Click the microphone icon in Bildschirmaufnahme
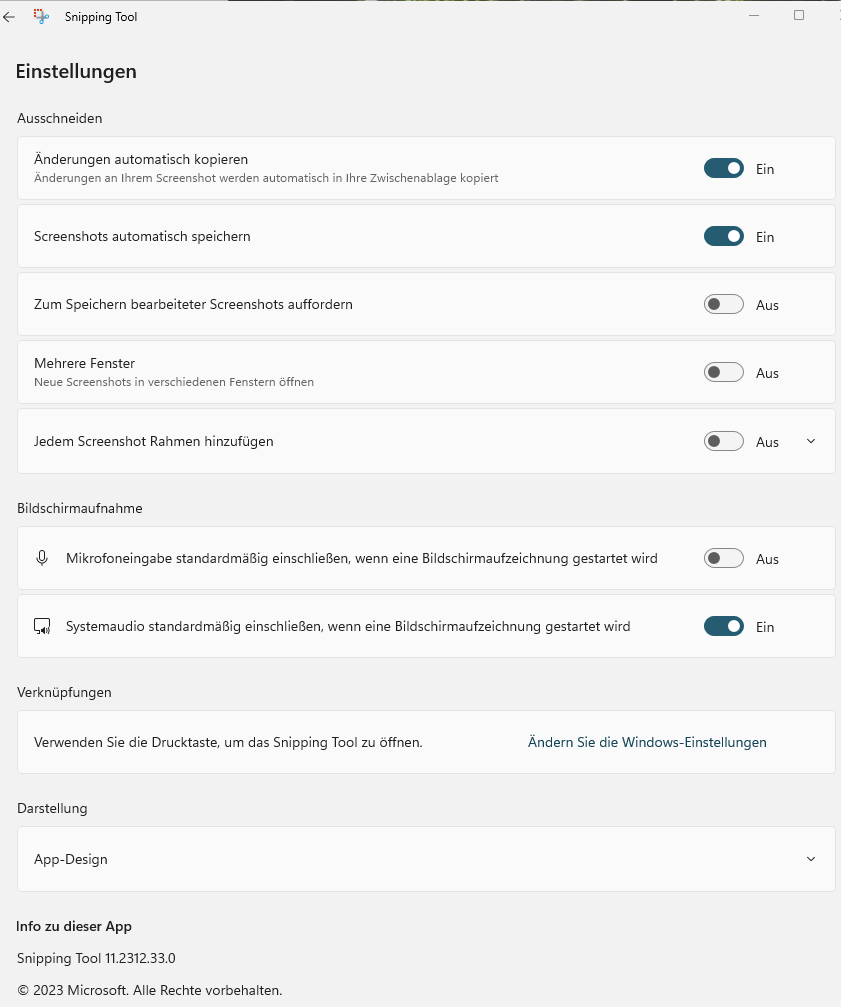 (42, 558)
